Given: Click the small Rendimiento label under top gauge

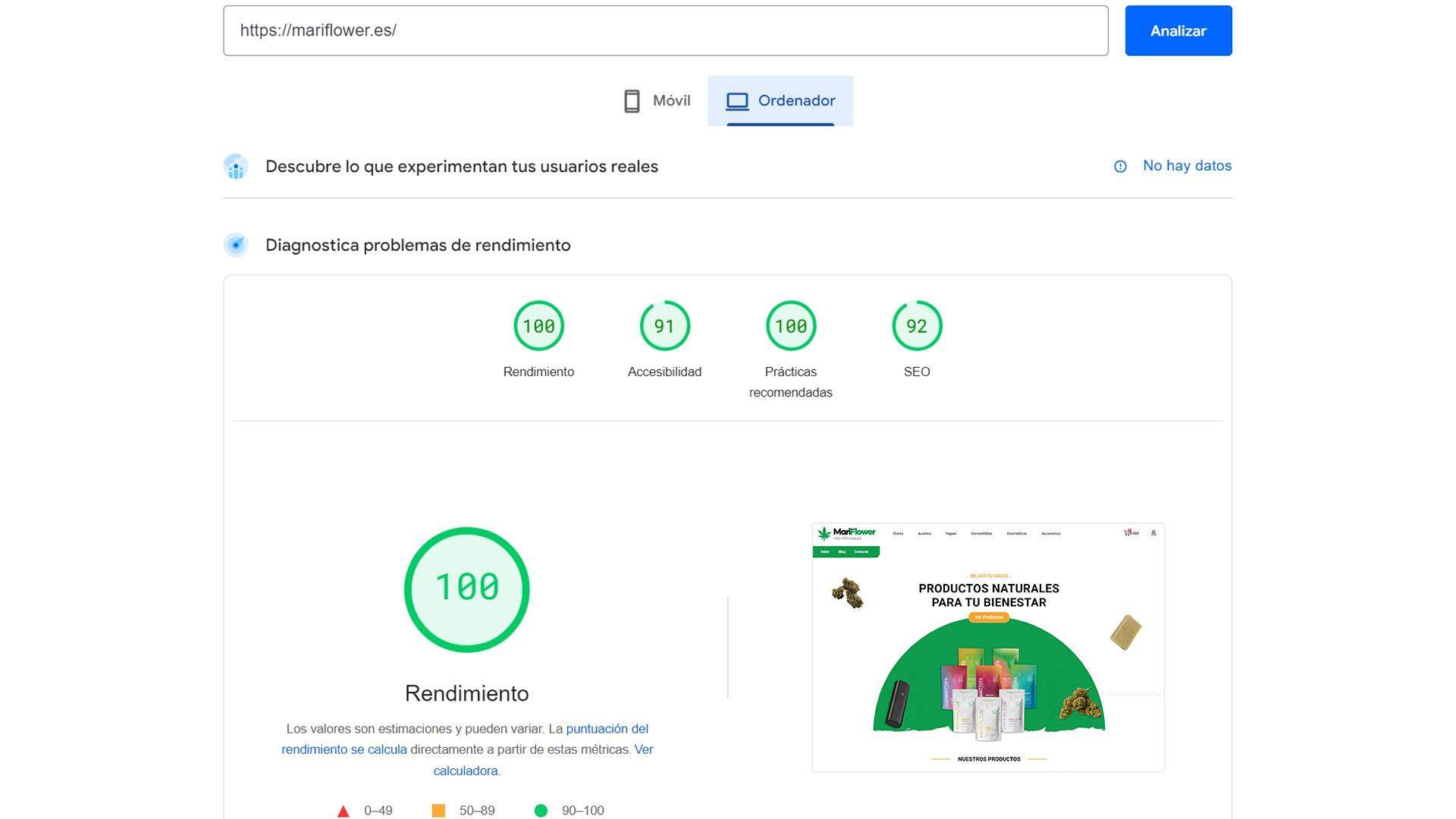Looking at the screenshot, I should tap(538, 372).
